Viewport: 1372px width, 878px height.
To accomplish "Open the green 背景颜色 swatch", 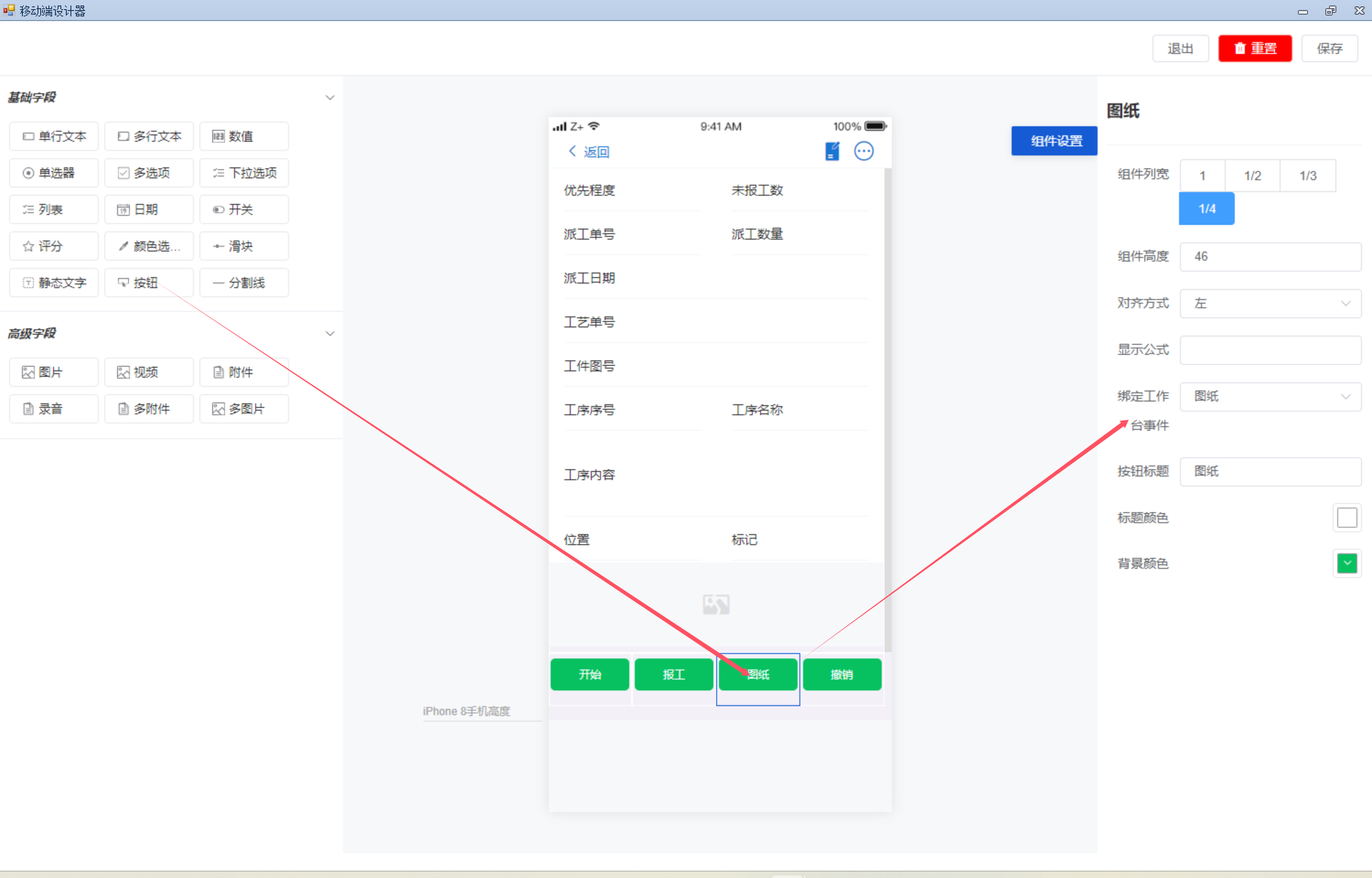I will click(1347, 563).
